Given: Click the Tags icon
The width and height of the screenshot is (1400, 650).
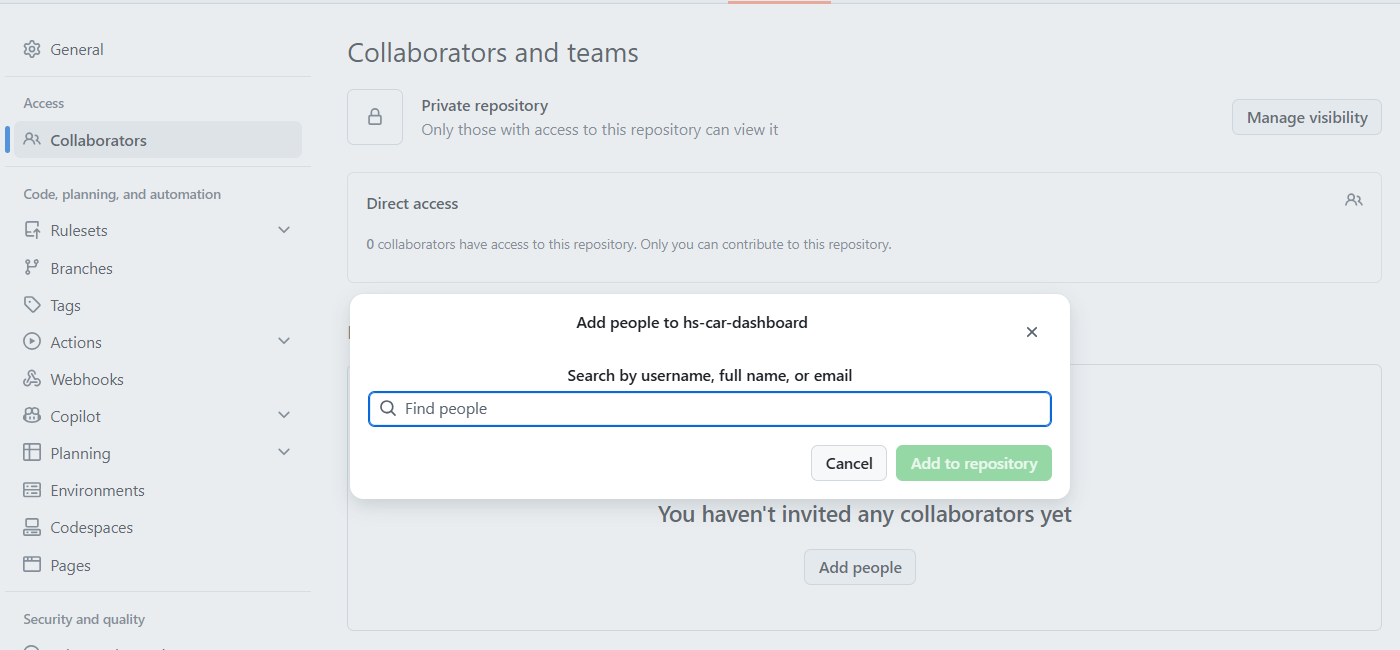Looking at the screenshot, I should pyautogui.click(x=32, y=305).
